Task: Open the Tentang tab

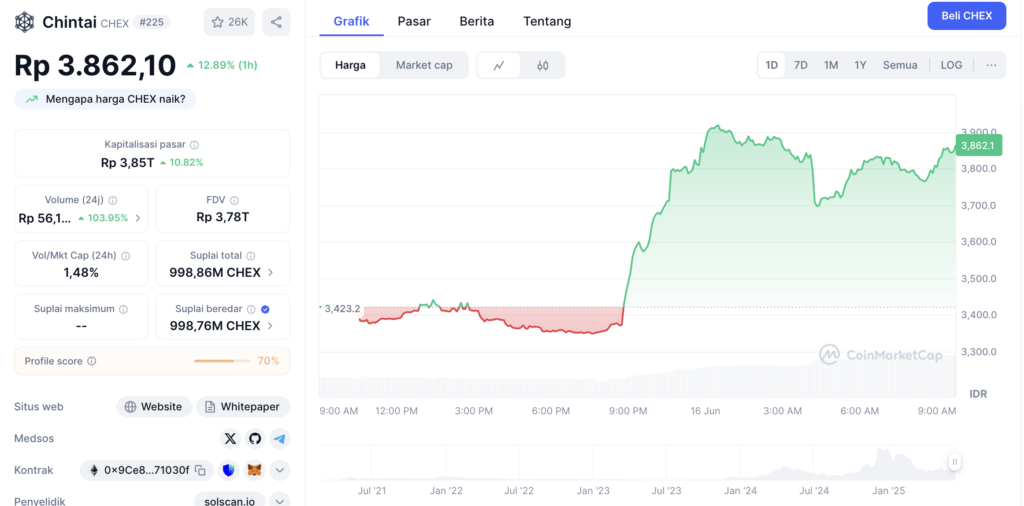Action: 547,21
